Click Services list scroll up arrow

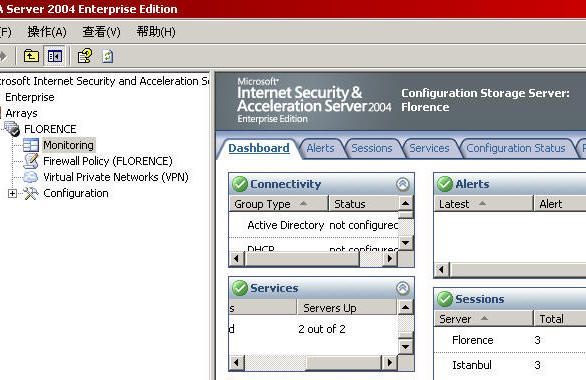tap(405, 307)
